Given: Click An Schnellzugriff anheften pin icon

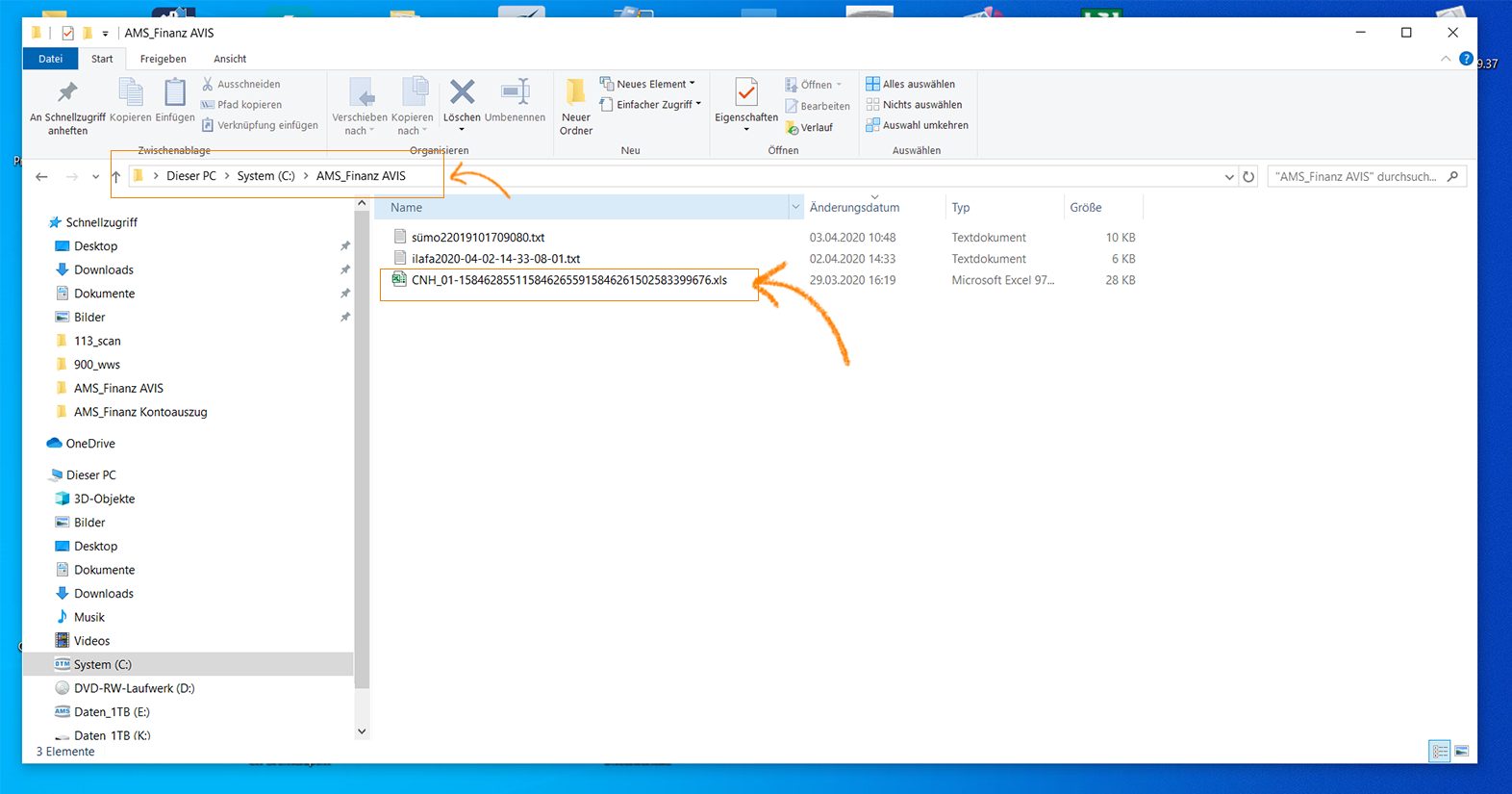Looking at the screenshot, I should 67,93.
